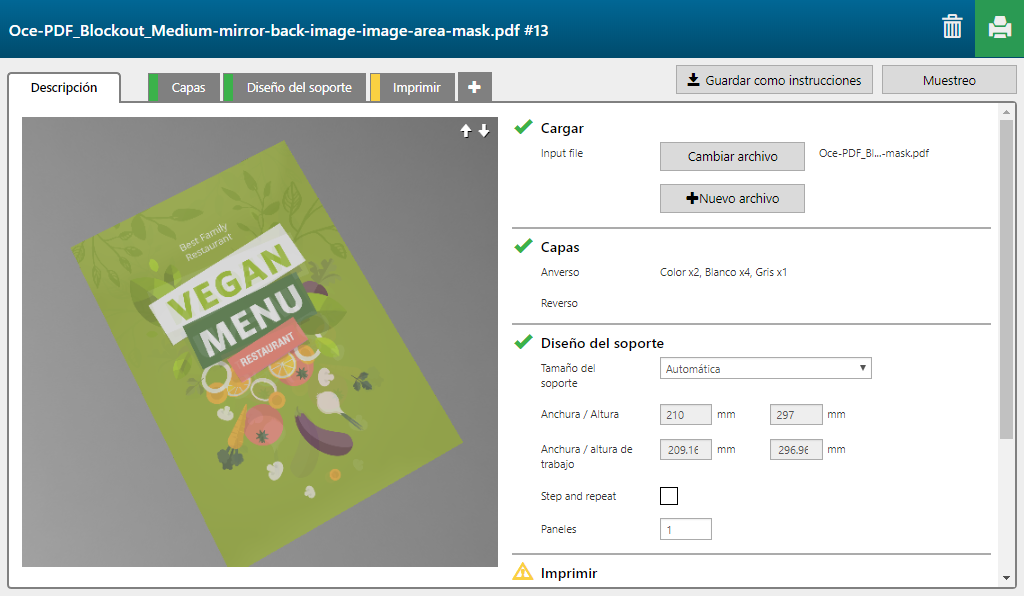Image resolution: width=1024 pixels, height=596 pixels.
Task: Click the Anchura field showing 210
Action: (686, 415)
